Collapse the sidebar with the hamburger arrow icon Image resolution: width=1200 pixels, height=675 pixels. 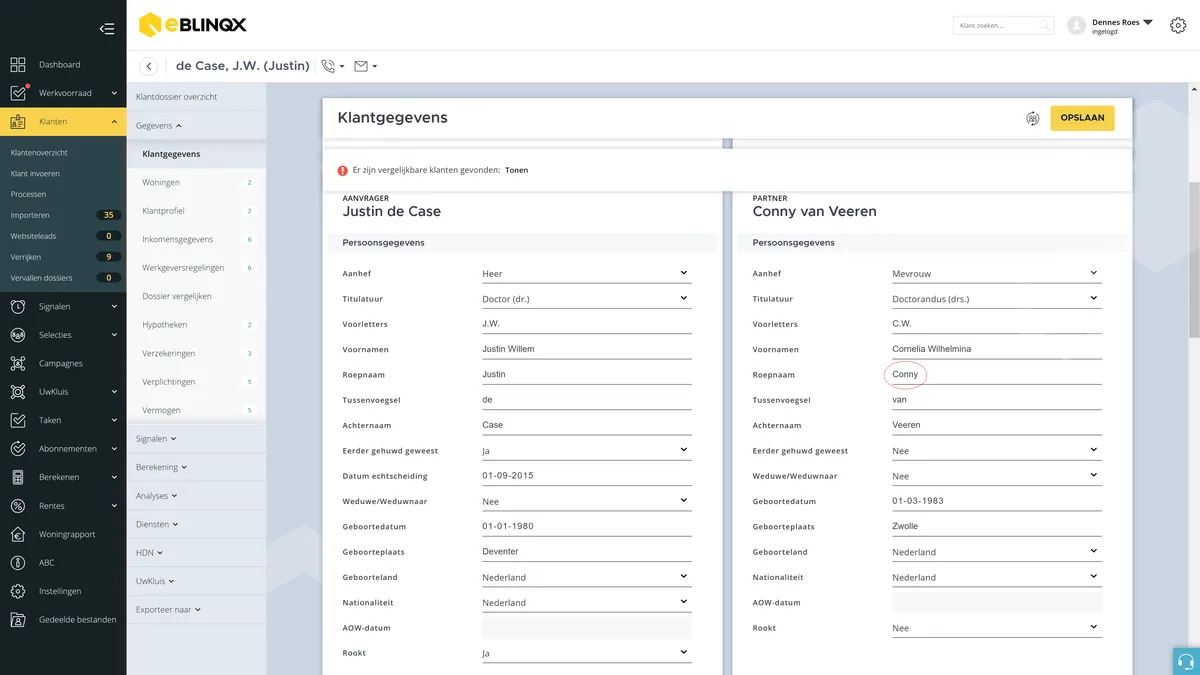point(107,29)
